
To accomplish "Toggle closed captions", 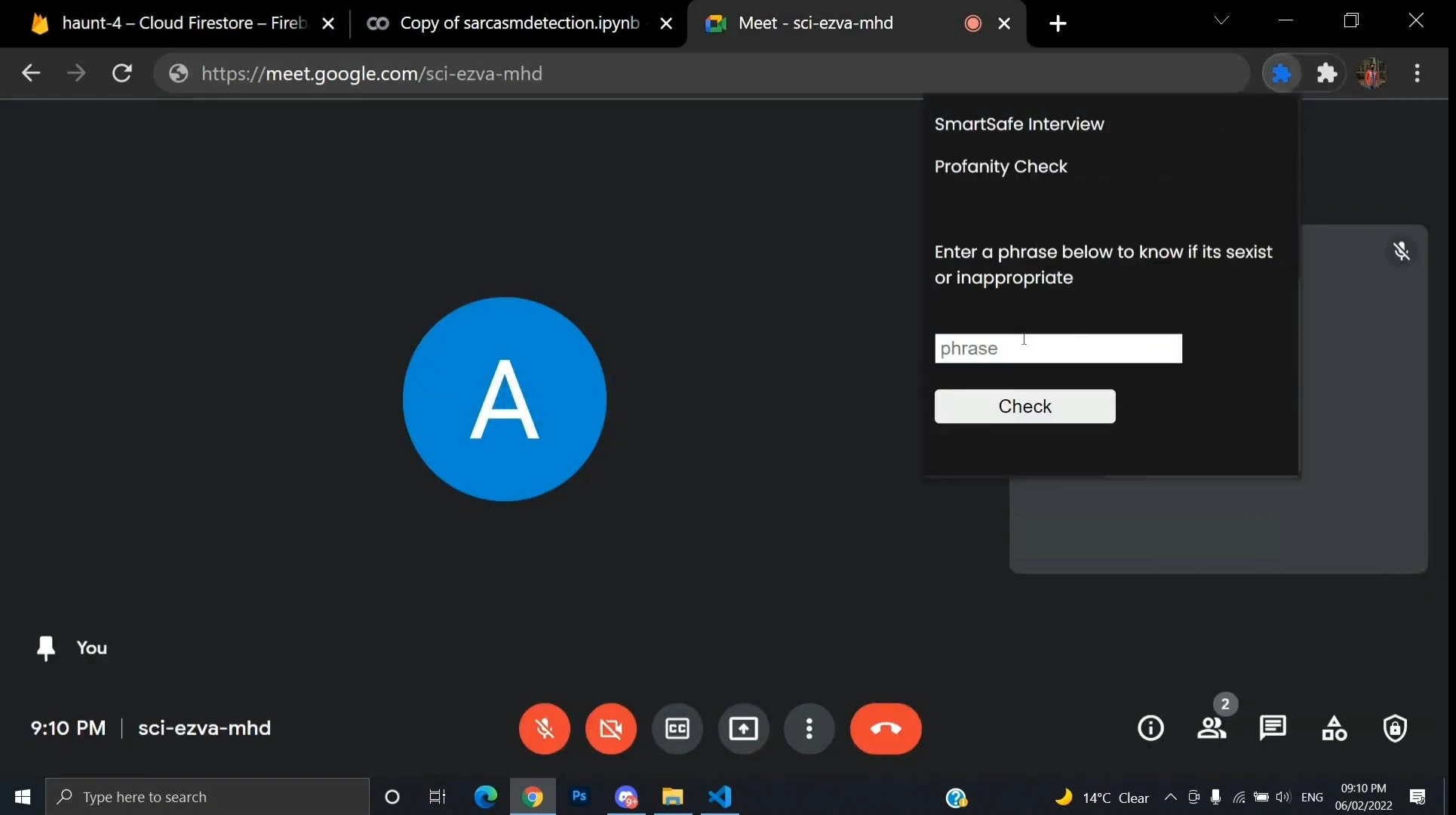I will pyautogui.click(x=677, y=728).
